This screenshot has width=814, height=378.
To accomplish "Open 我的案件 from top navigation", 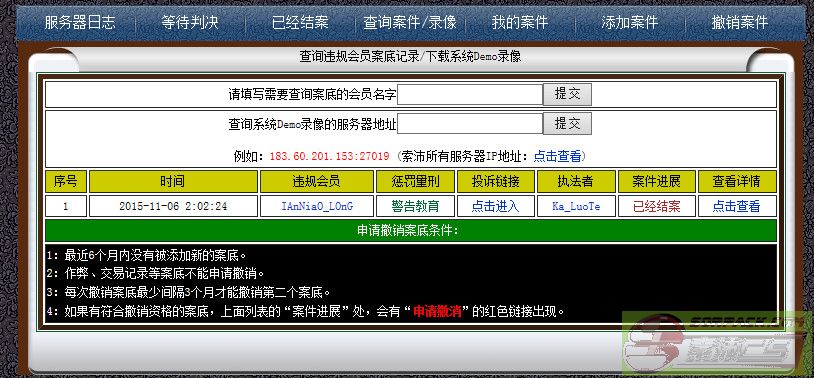I will point(520,22).
